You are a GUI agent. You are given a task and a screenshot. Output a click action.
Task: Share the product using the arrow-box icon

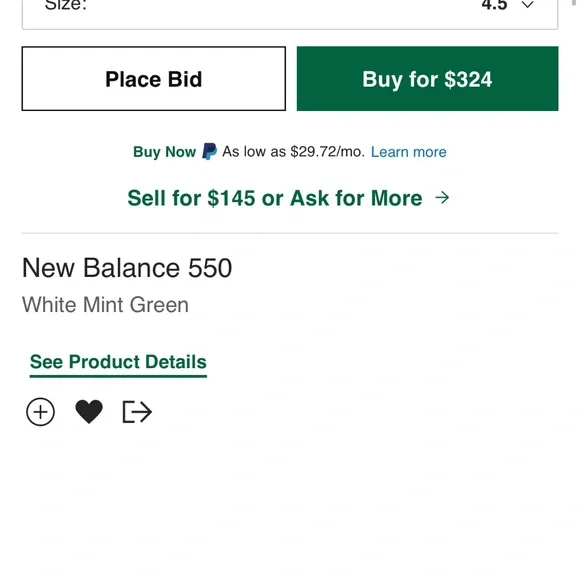click(x=137, y=412)
